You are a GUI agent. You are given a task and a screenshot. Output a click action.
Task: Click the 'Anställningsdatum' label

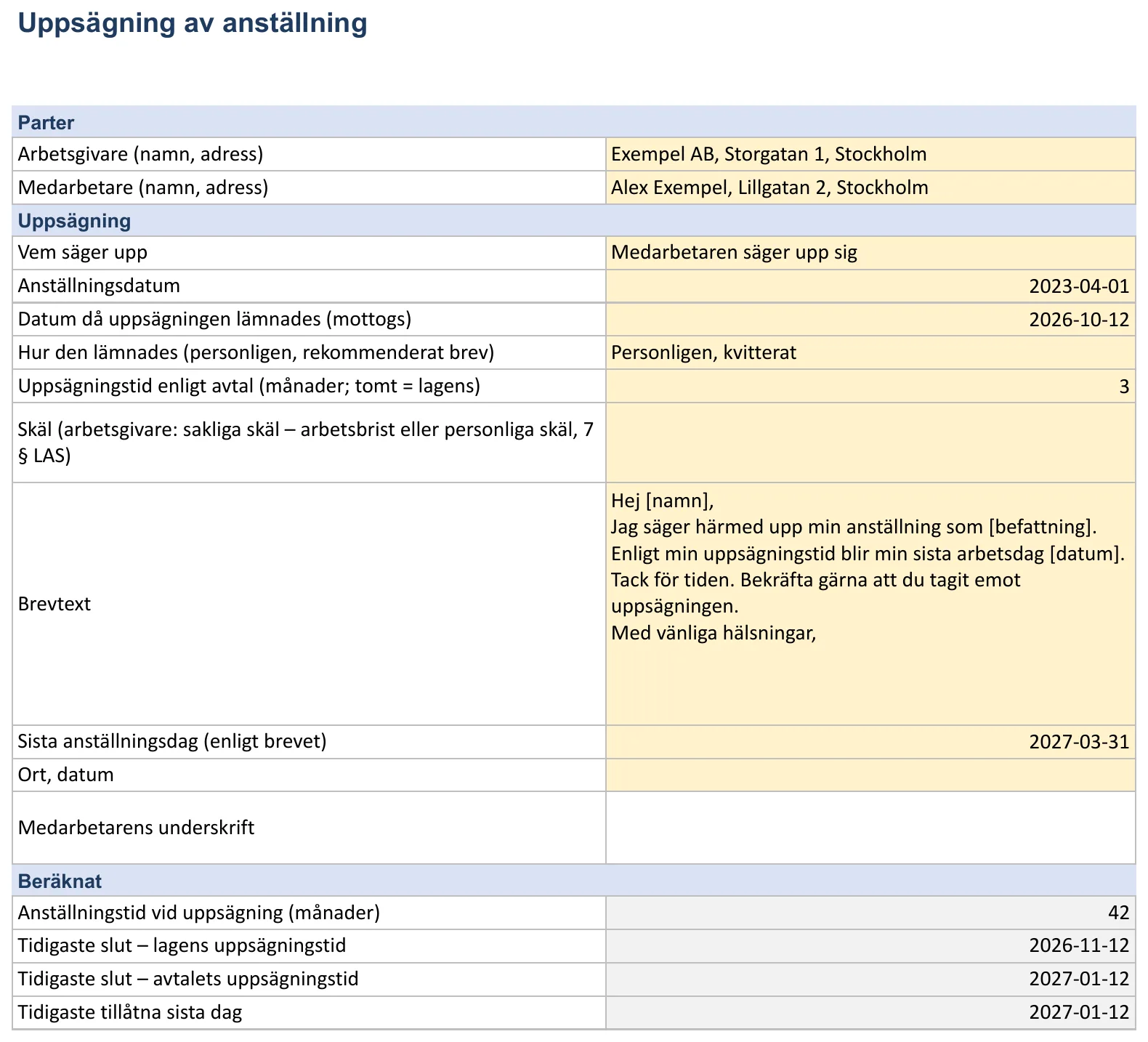click(x=99, y=286)
